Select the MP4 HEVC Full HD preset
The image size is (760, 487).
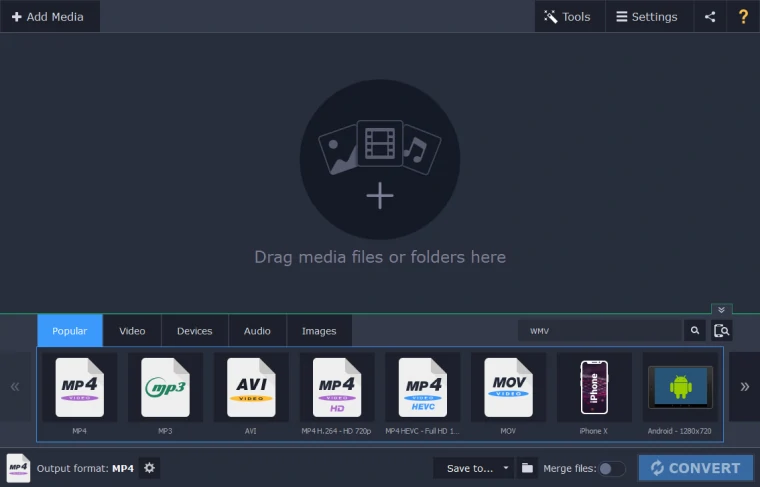pos(423,393)
